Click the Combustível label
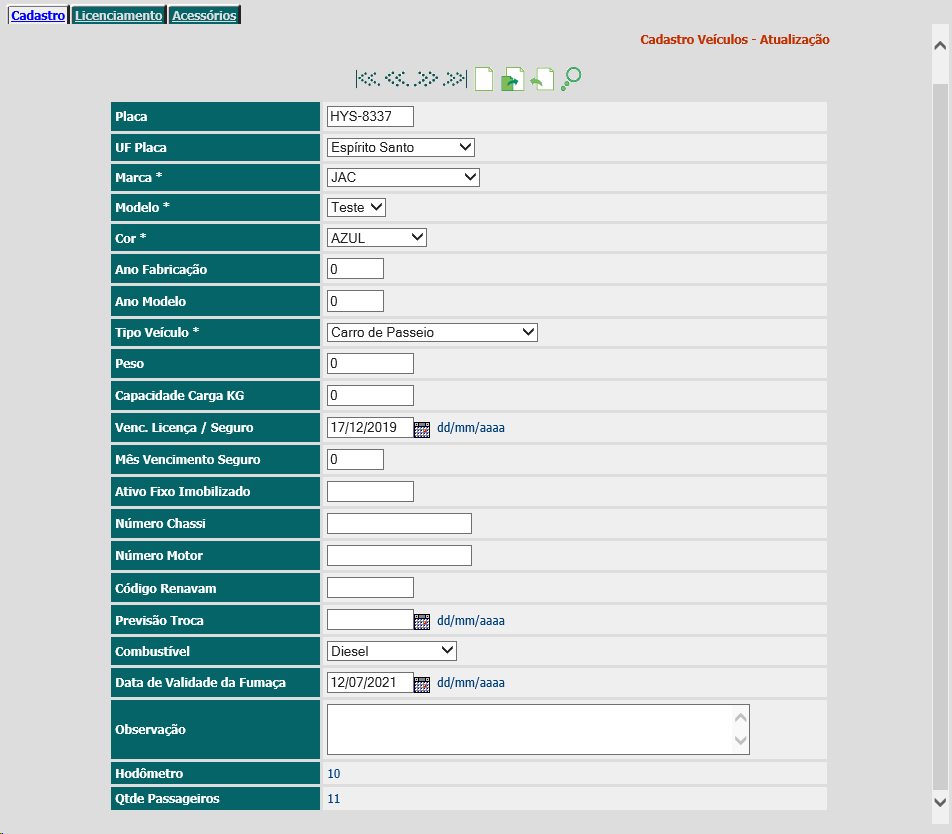This screenshot has height=834, width=952. coord(152,651)
